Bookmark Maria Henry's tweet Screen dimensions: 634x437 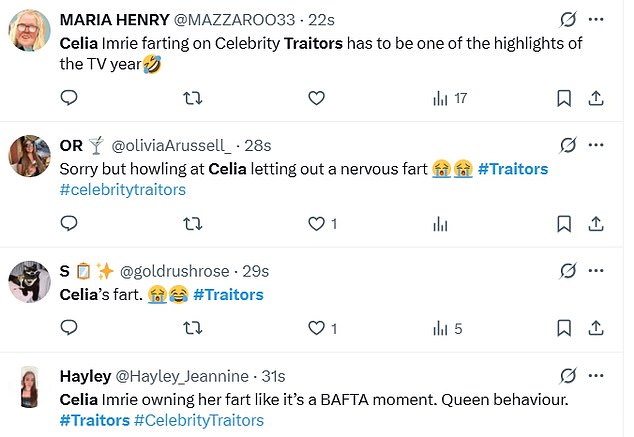564,98
